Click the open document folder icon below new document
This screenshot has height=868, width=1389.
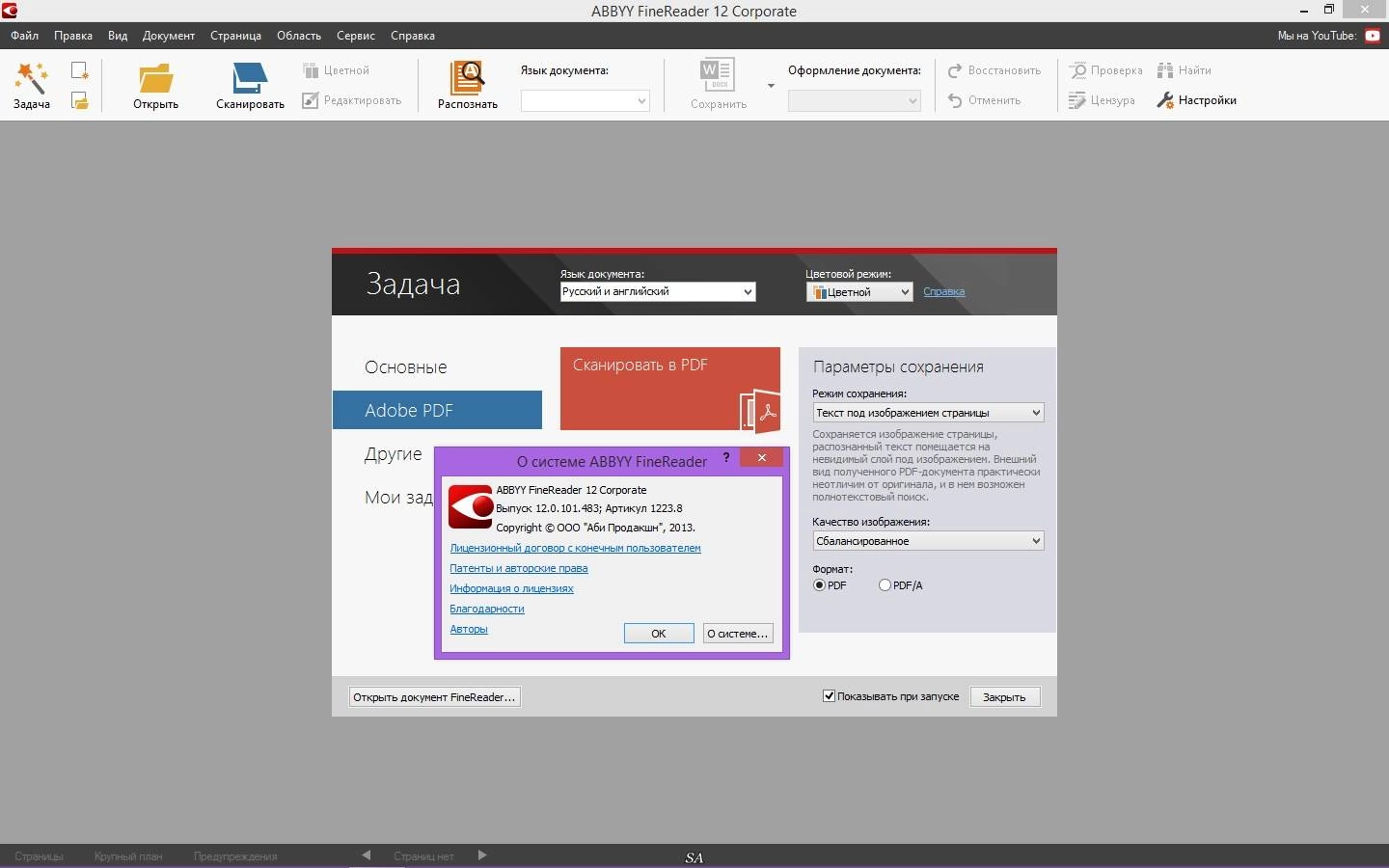(x=80, y=100)
